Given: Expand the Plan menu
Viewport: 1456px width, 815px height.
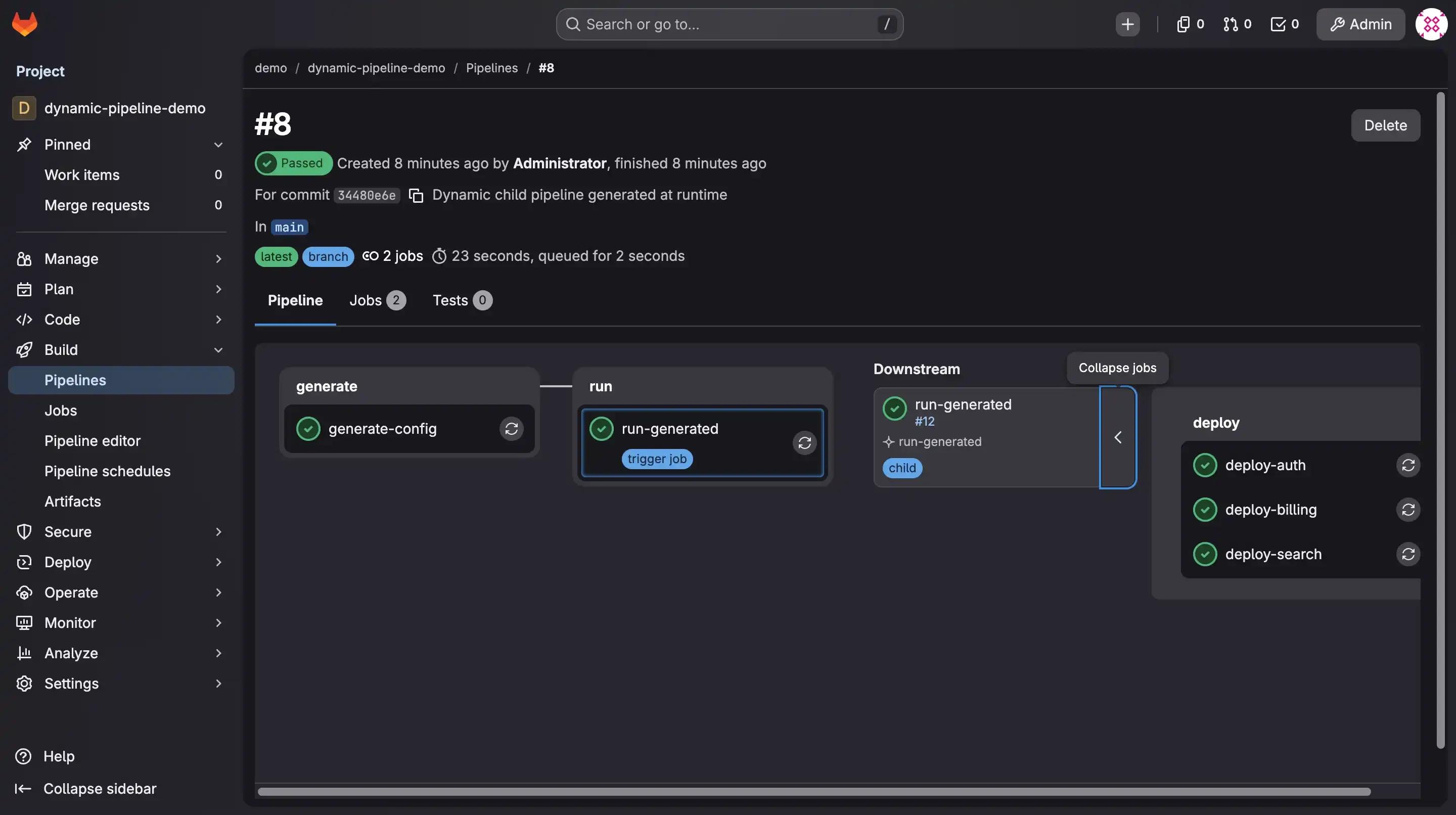Looking at the screenshot, I should [x=121, y=289].
